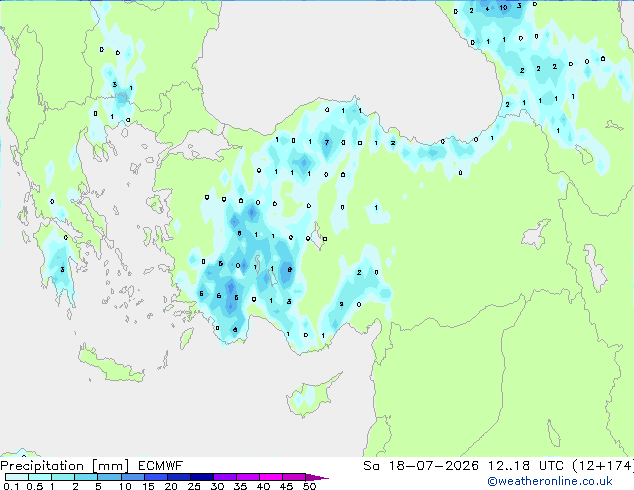Click the '(12+174)' forecast offset text

603,466
